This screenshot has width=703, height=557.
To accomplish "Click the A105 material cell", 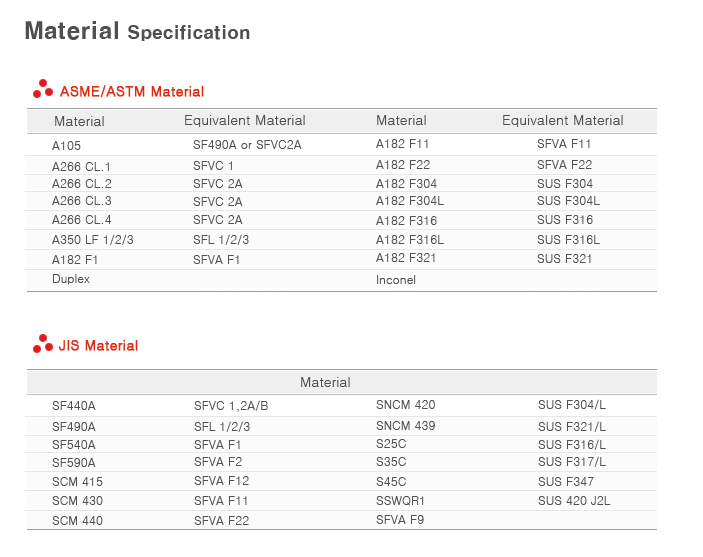I will pos(66,145).
